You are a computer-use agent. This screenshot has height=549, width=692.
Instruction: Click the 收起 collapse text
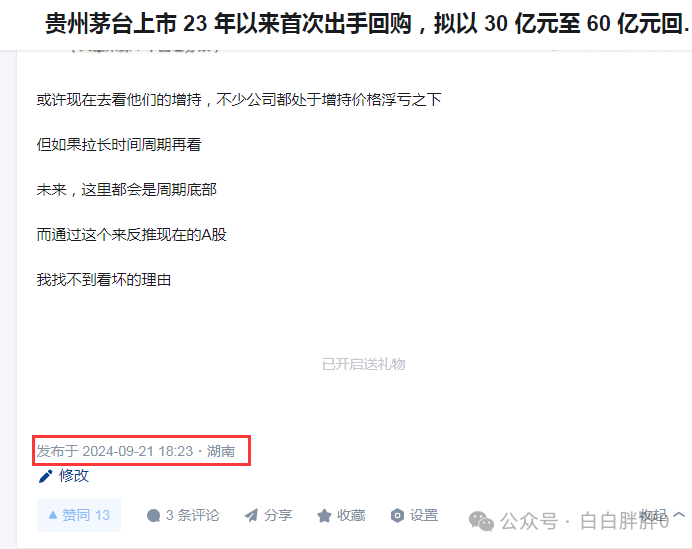point(653,515)
